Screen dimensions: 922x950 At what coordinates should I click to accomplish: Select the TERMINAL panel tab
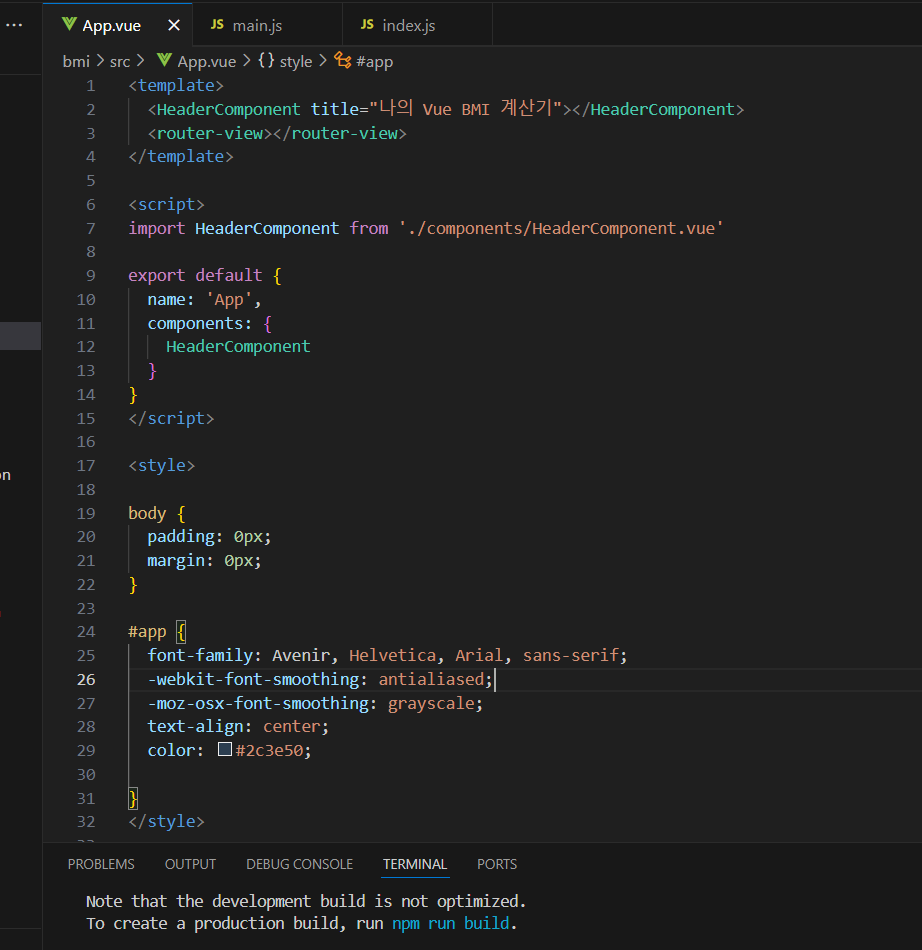pos(415,865)
